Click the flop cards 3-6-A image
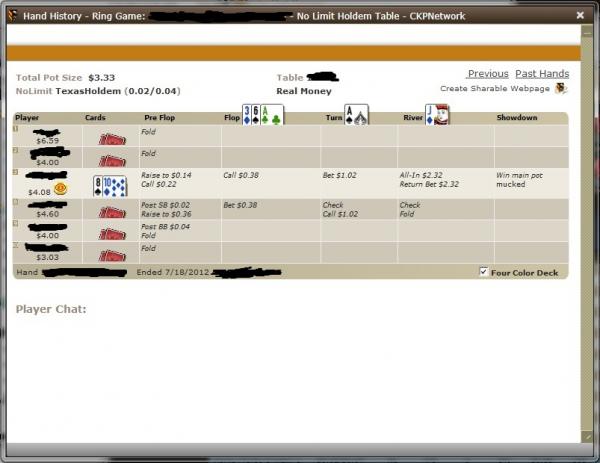 (263, 115)
